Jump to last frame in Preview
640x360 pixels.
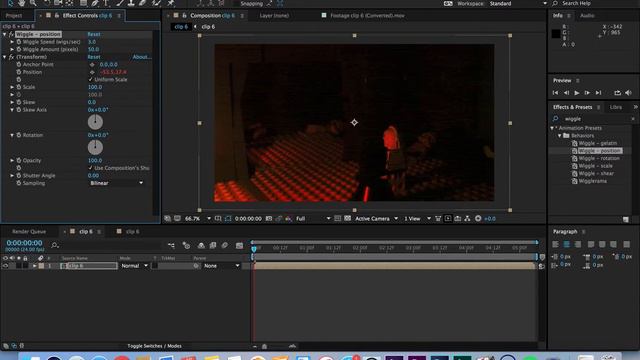point(598,93)
